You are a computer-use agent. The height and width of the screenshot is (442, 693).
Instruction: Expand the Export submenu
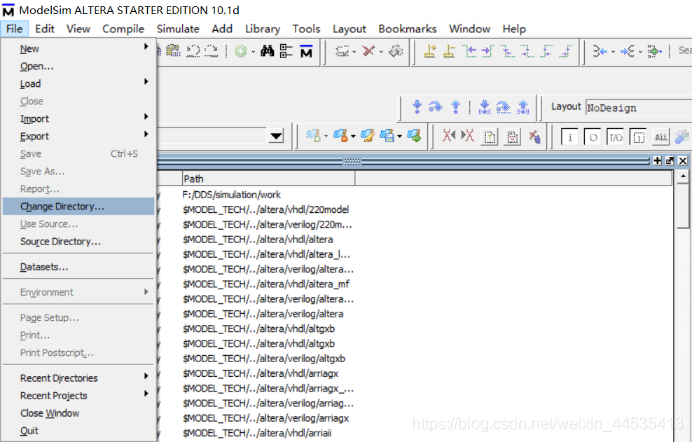pyautogui.click(x=146, y=134)
